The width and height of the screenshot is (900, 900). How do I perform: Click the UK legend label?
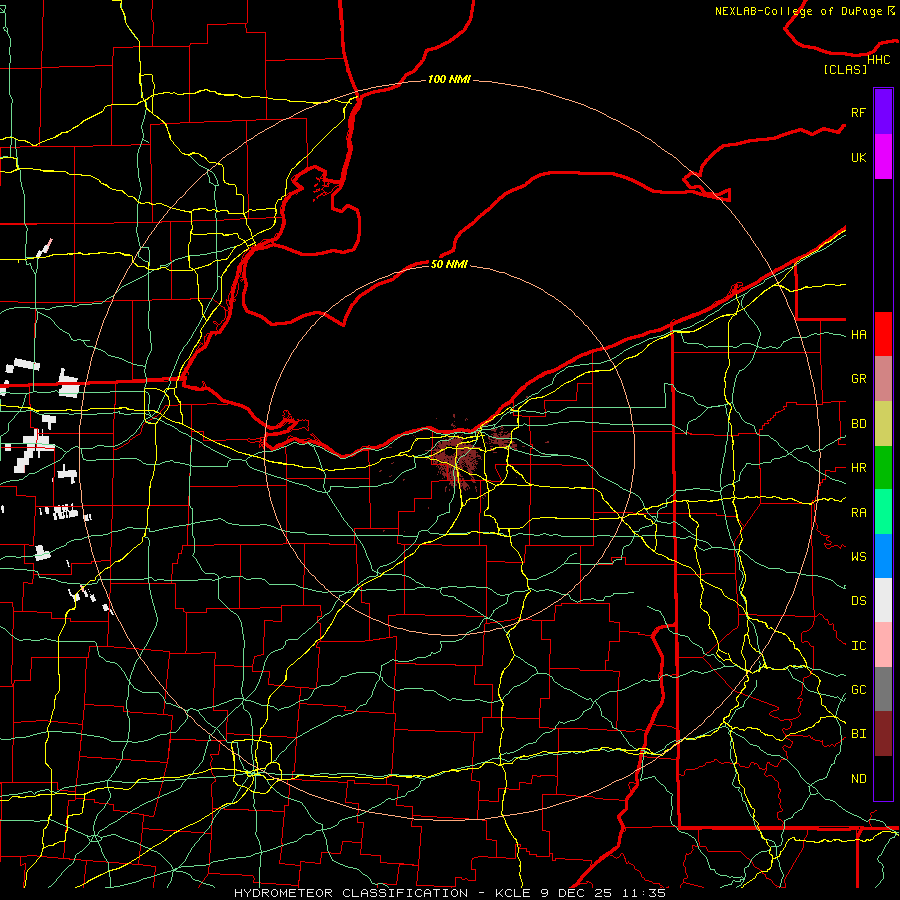point(859,157)
